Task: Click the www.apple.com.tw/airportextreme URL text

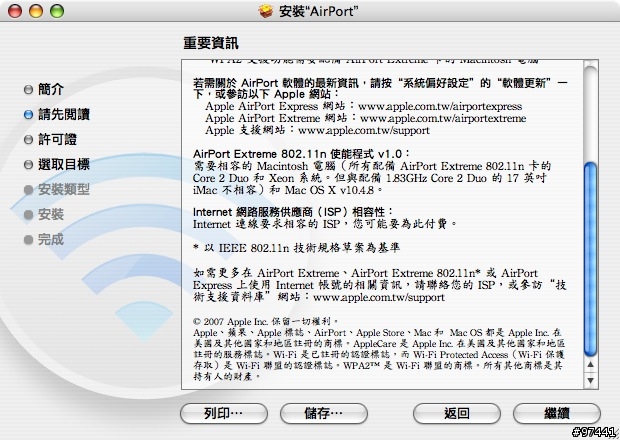Action: [443, 118]
